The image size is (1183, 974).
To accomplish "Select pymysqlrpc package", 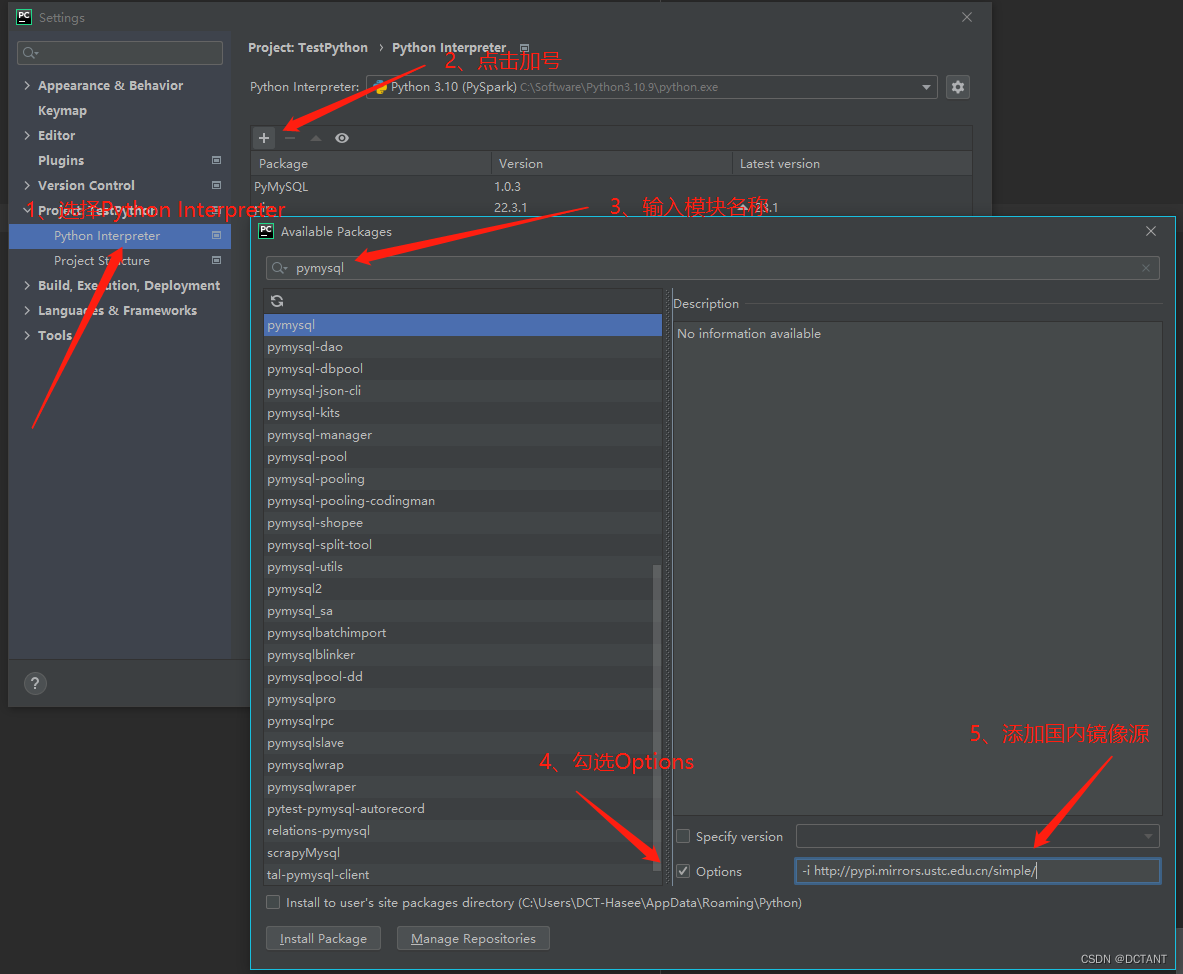I will click(x=458, y=721).
